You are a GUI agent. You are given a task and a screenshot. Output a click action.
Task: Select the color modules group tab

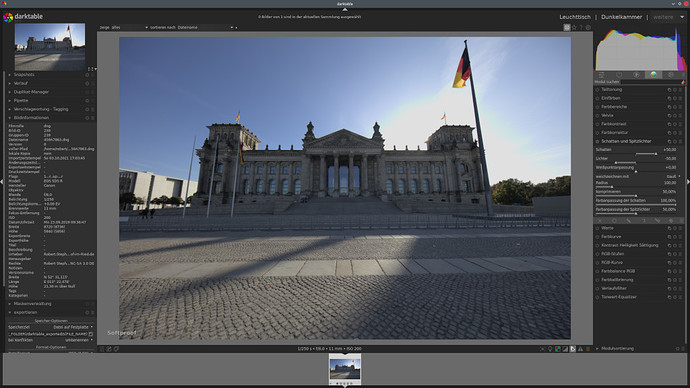coord(653,75)
